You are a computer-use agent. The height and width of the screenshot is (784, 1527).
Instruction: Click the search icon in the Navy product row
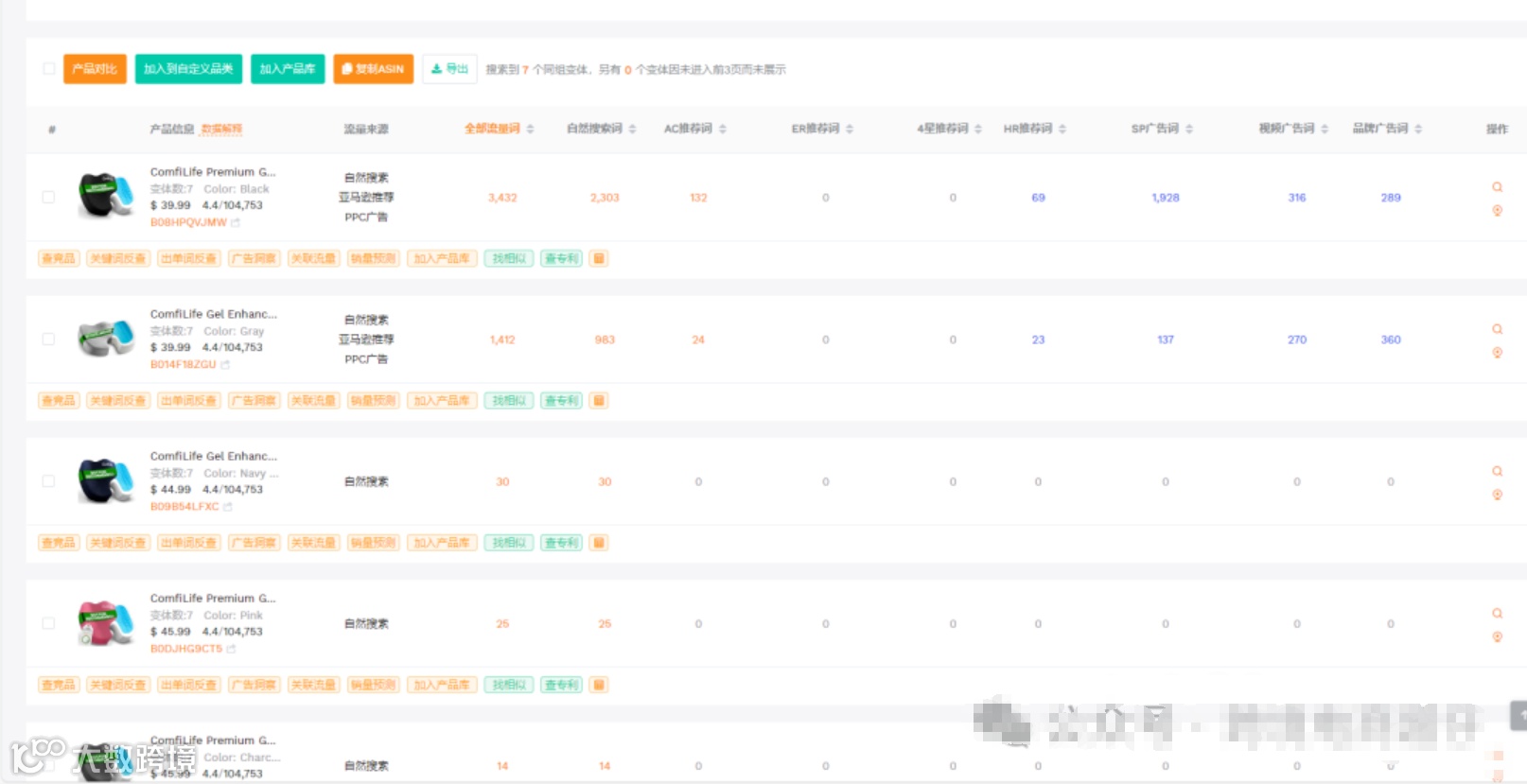pyautogui.click(x=1497, y=471)
